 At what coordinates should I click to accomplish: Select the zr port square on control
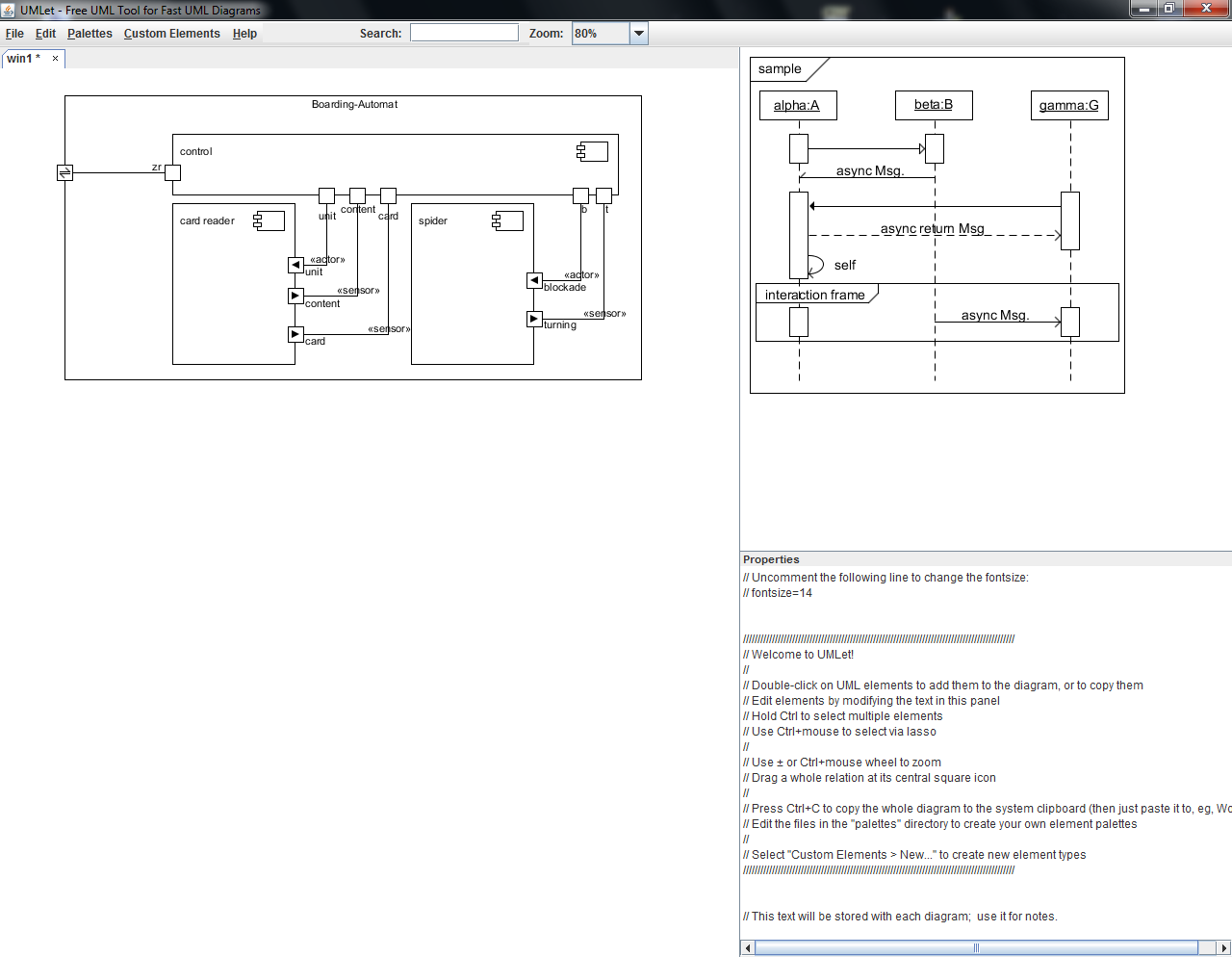click(x=172, y=173)
